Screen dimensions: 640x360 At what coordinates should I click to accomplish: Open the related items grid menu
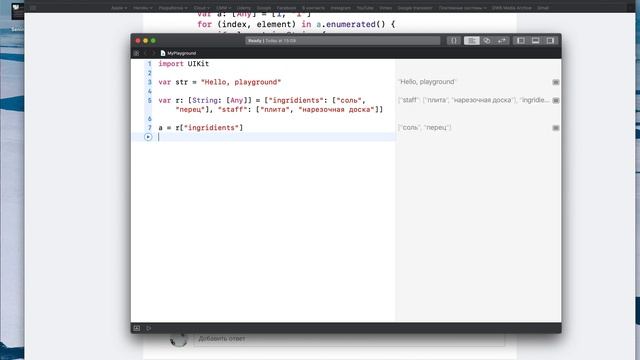tap(136, 53)
